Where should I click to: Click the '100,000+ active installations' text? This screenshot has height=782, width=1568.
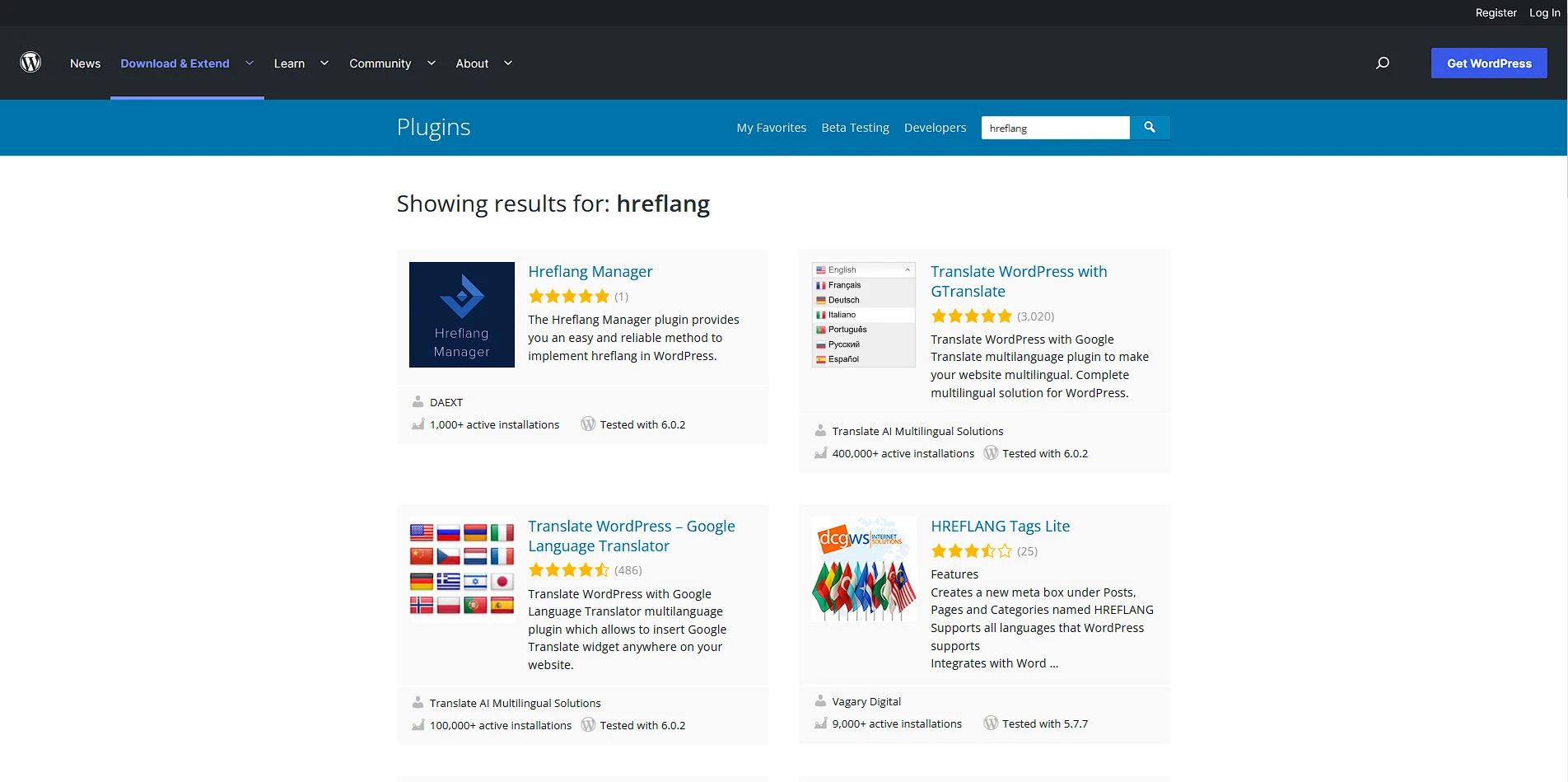point(500,725)
